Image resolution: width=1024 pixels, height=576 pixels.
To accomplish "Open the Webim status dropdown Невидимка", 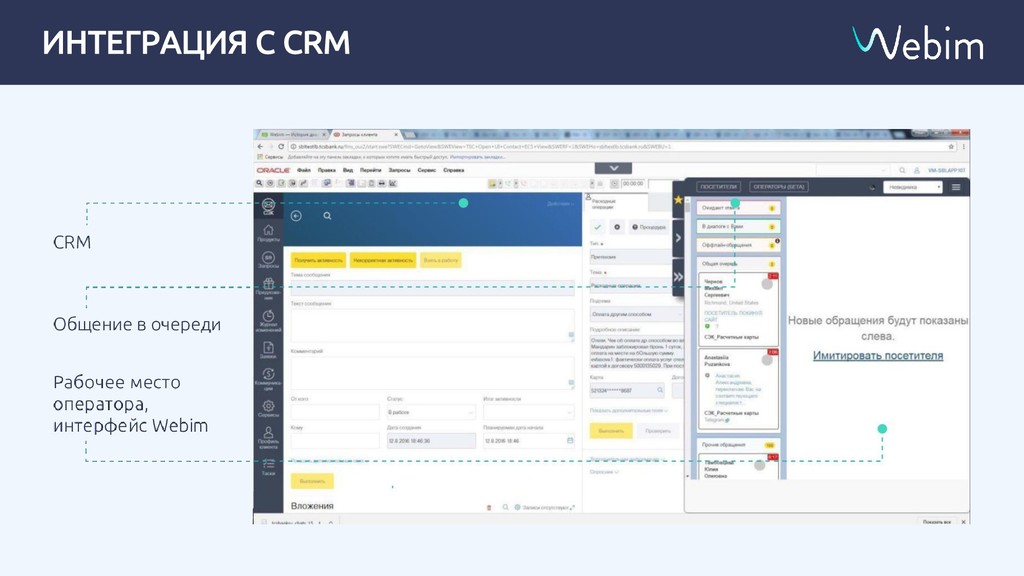I will coord(913,187).
